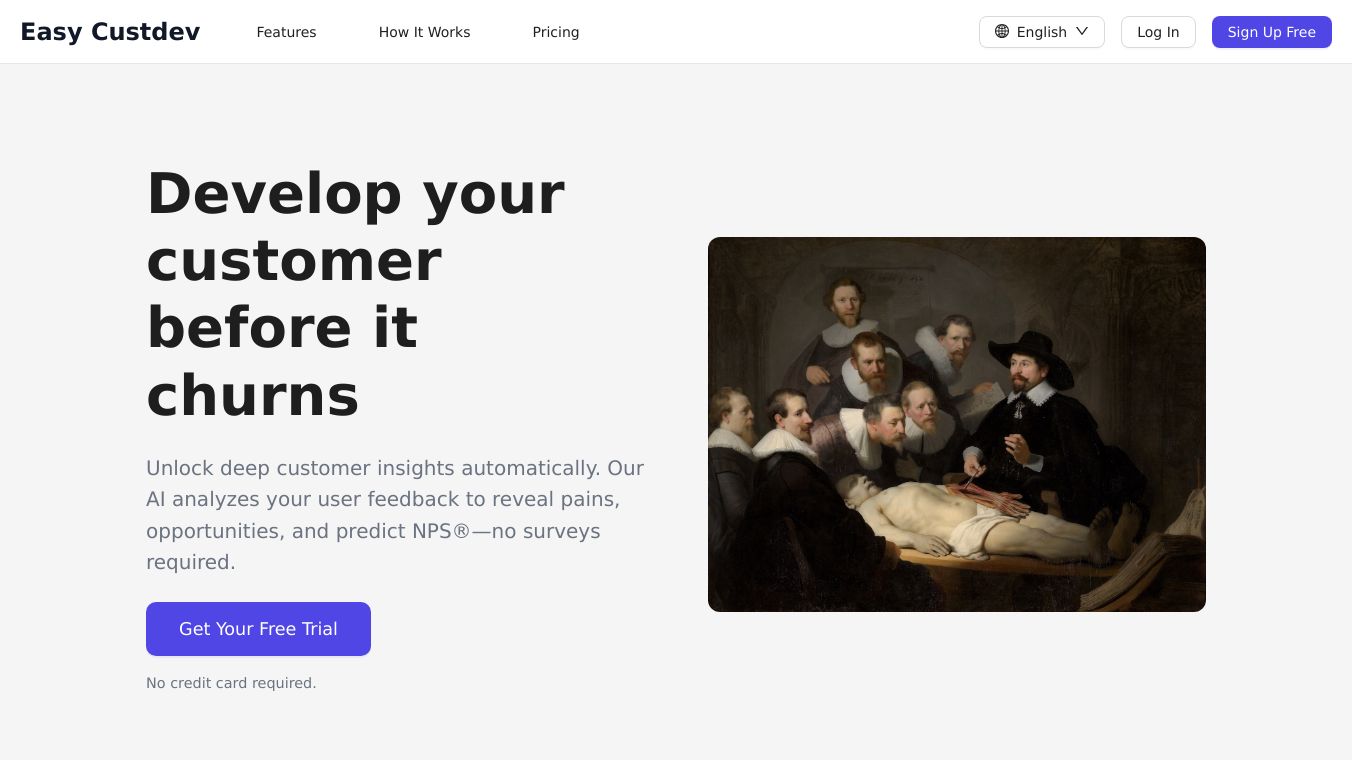This screenshot has width=1352, height=760.
Task: Click the word "churns" in headline
Action: point(252,395)
